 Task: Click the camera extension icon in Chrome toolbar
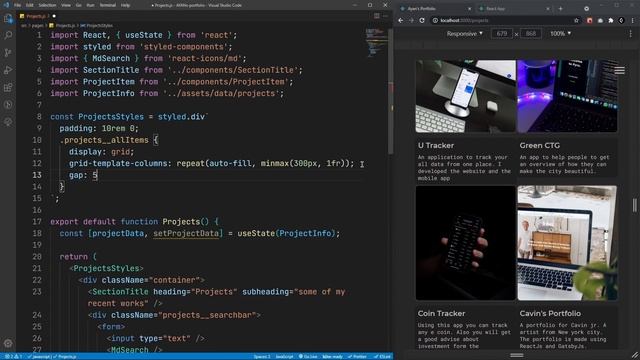(x=600, y=20)
